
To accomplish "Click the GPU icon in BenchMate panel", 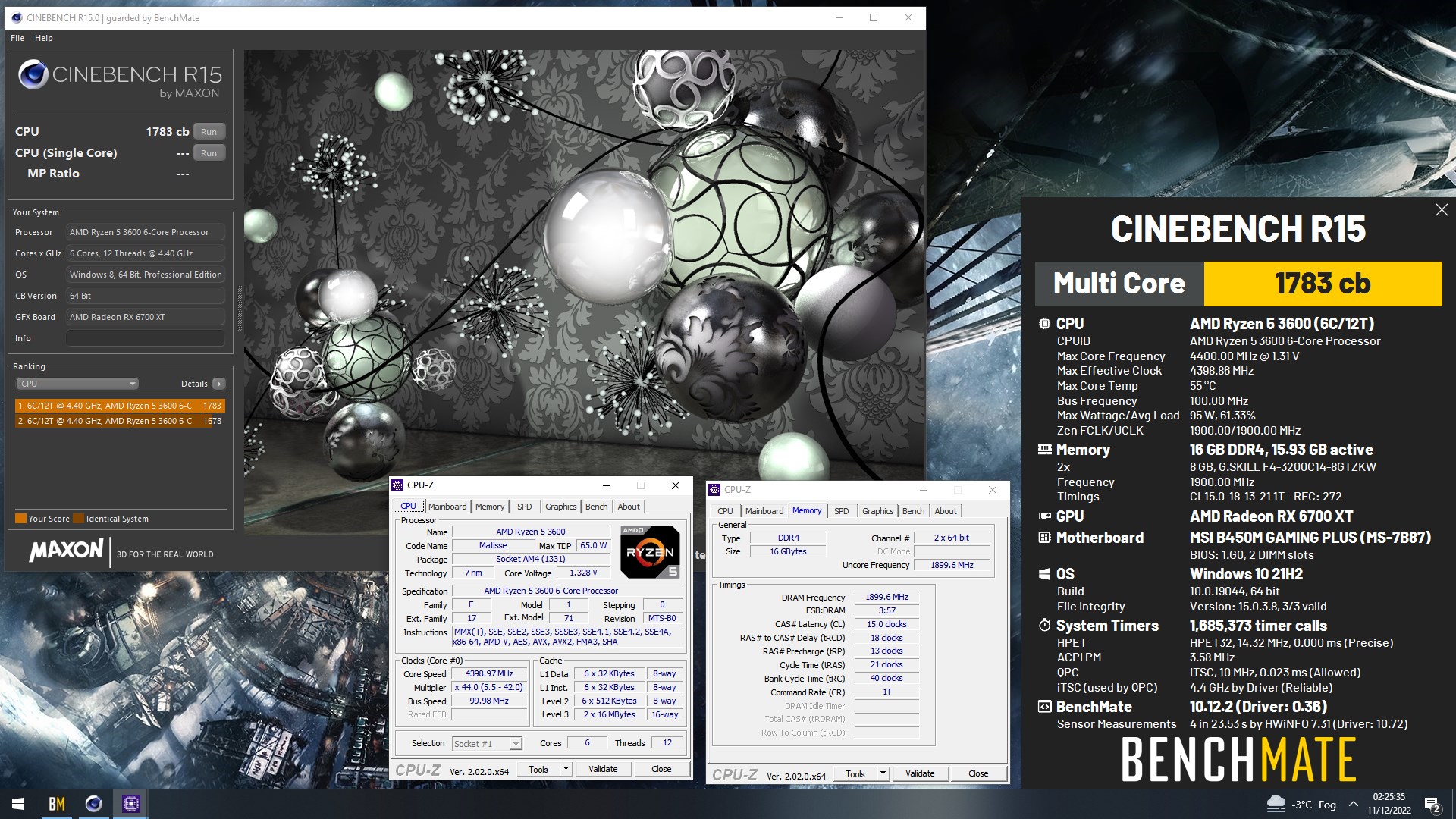I will point(1044,516).
